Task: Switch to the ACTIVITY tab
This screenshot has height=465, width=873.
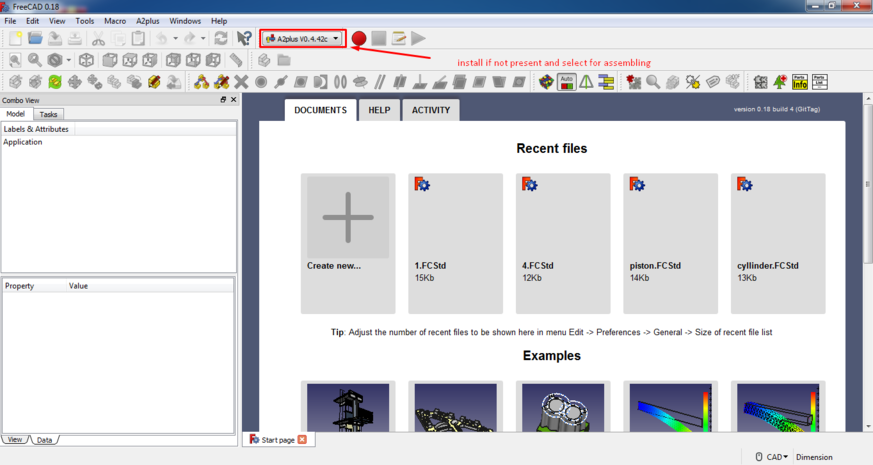Action: point(431,110)
